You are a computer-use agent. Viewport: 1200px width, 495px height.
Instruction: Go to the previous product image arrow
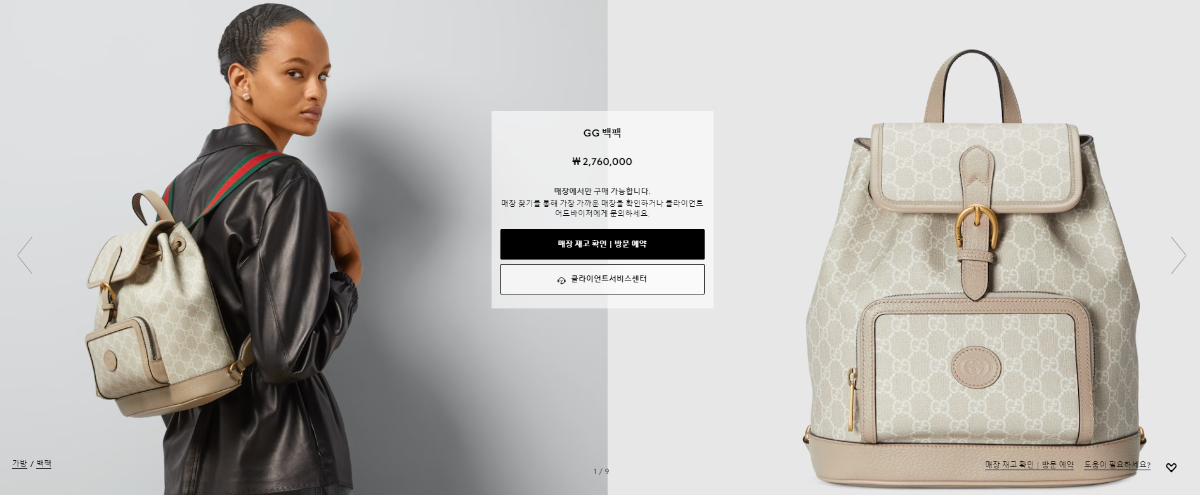click(25, 255)
